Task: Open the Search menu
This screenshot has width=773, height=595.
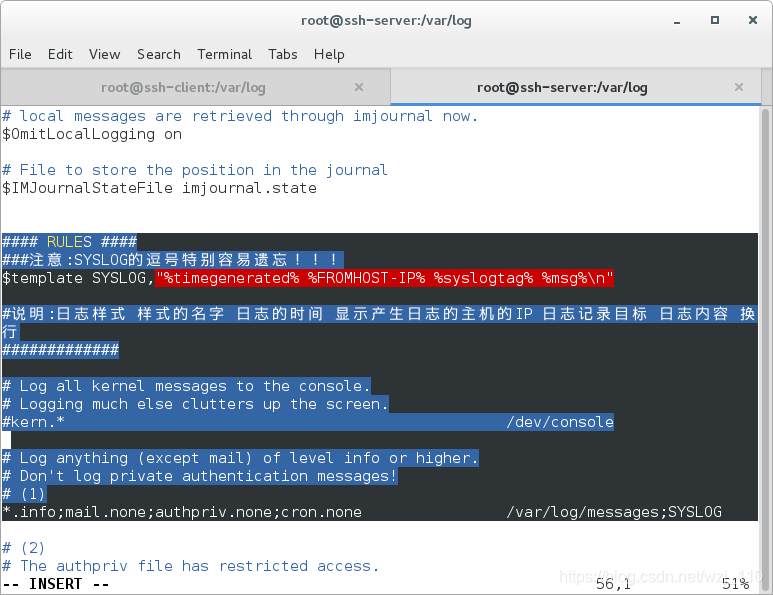Action: tap(159, 54)
